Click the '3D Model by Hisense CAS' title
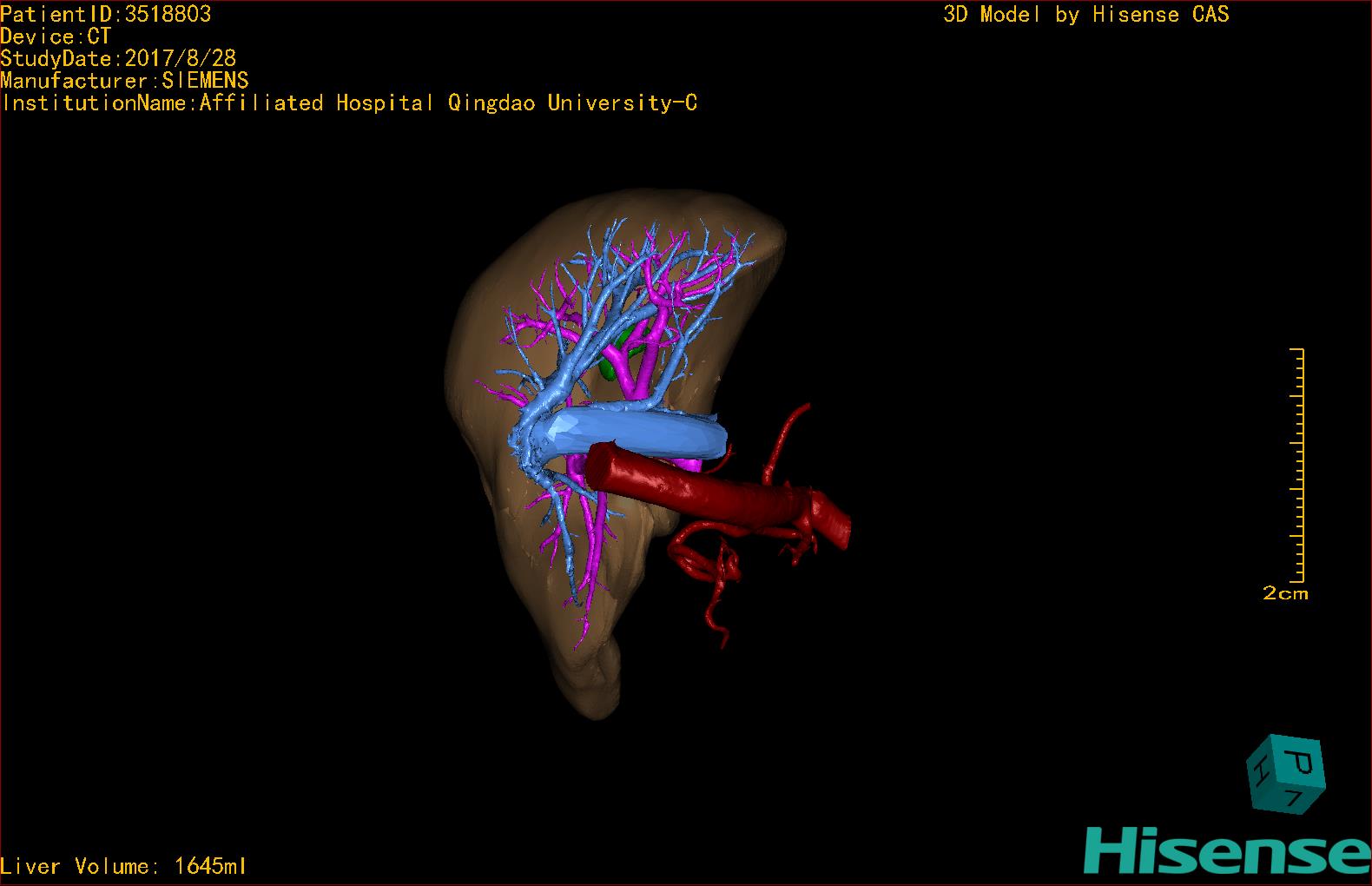The image size is (1372, 886). coord(1086,14)
